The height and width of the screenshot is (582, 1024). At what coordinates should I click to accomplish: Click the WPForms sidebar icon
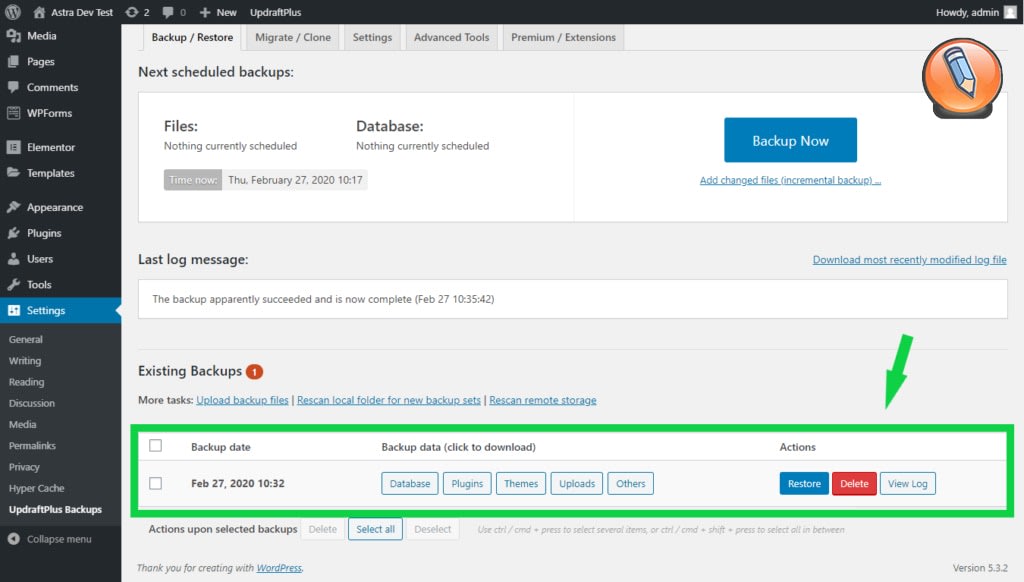coord(13,113)
